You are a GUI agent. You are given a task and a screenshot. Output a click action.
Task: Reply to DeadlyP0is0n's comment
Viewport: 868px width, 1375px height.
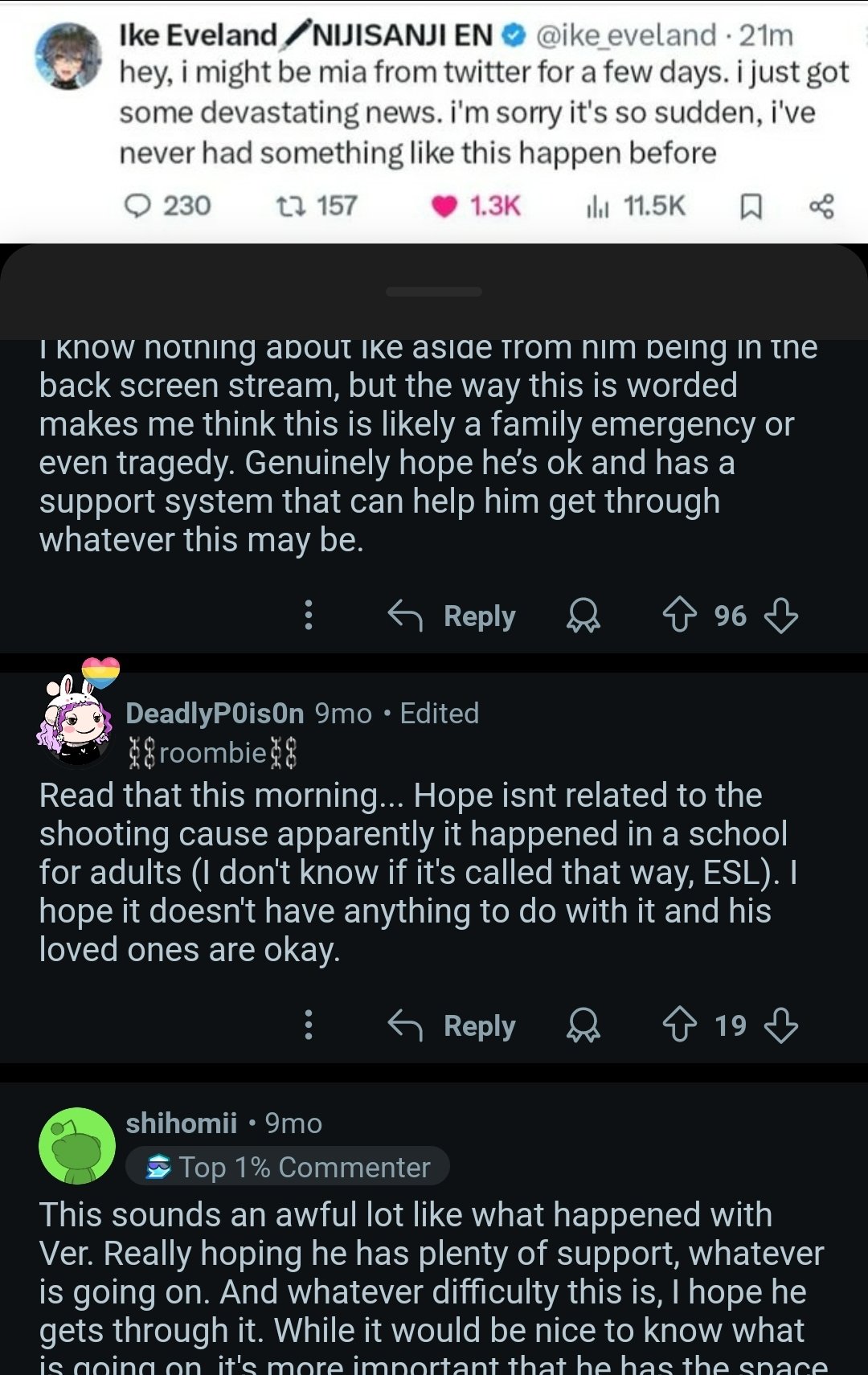coord(452,1026)
